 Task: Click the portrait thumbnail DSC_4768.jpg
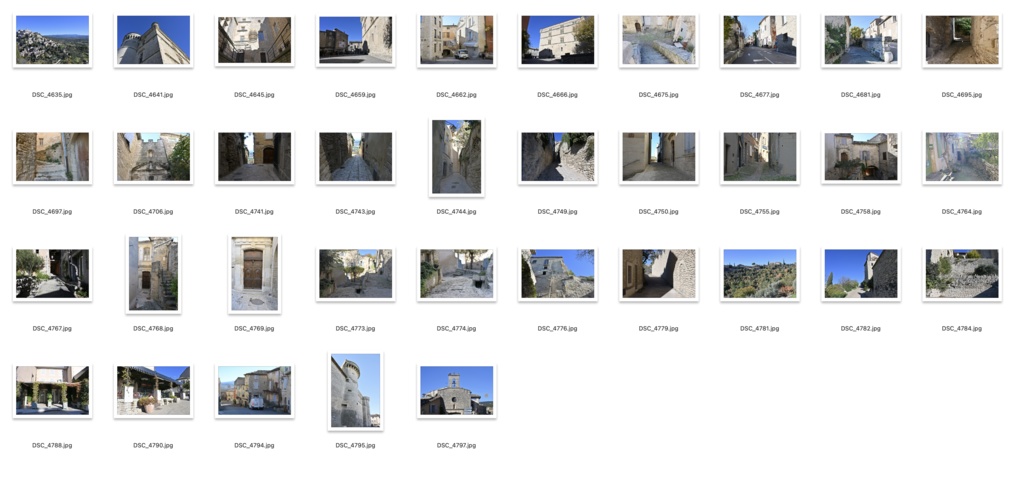click(x=153, y=274)
